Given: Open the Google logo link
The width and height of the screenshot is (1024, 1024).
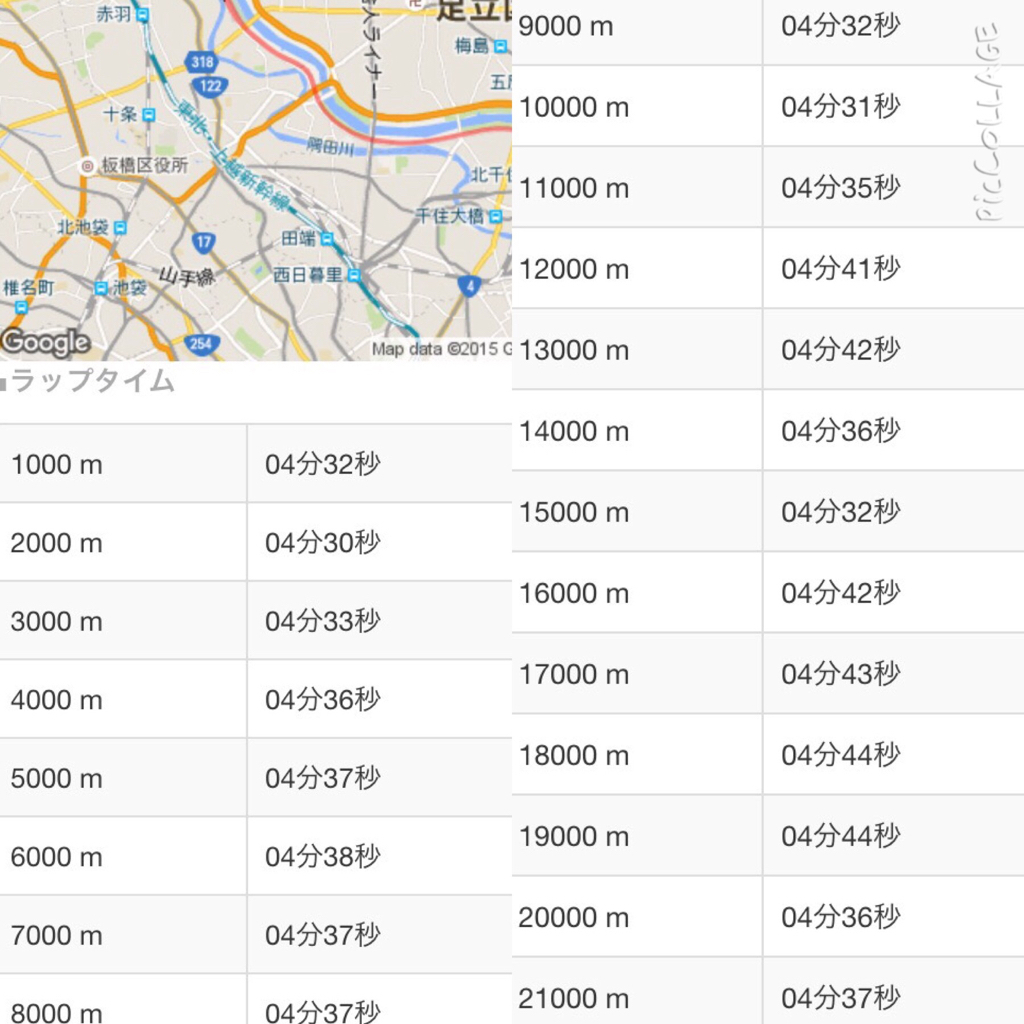Looking at the screenshot, I should [x=45, y=342].
